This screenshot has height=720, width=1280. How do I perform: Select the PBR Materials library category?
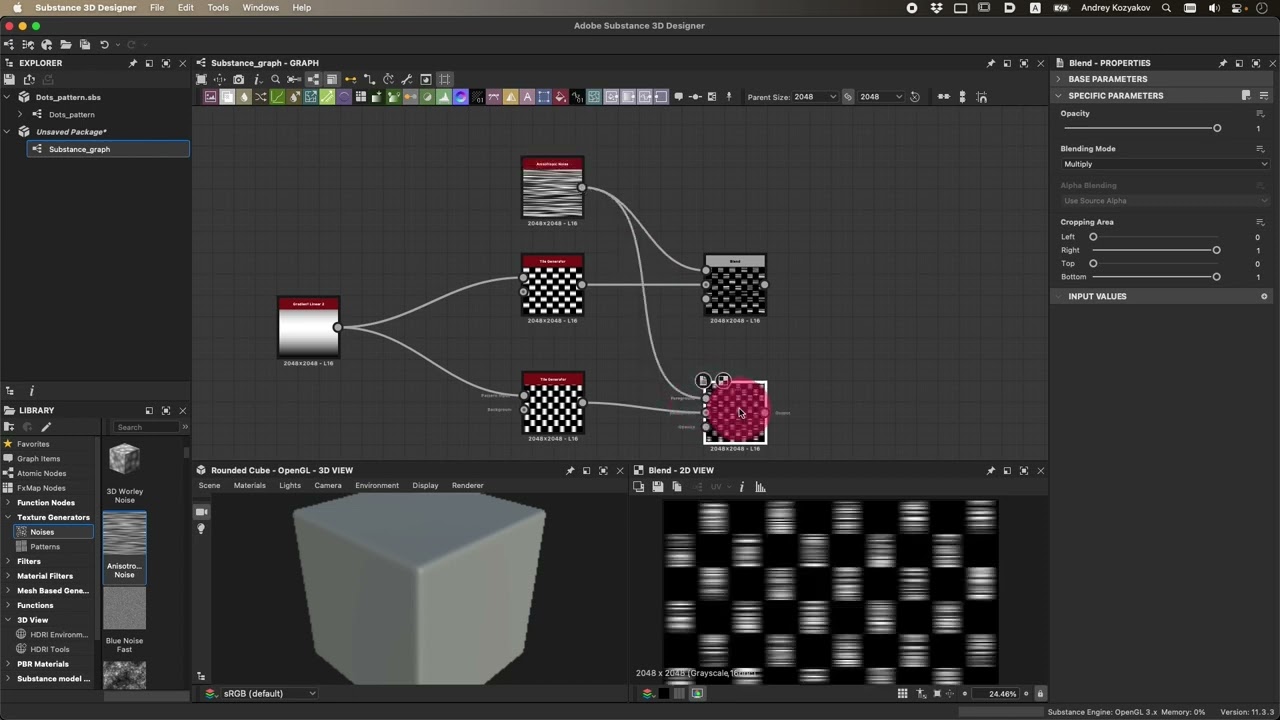point(43,664)
